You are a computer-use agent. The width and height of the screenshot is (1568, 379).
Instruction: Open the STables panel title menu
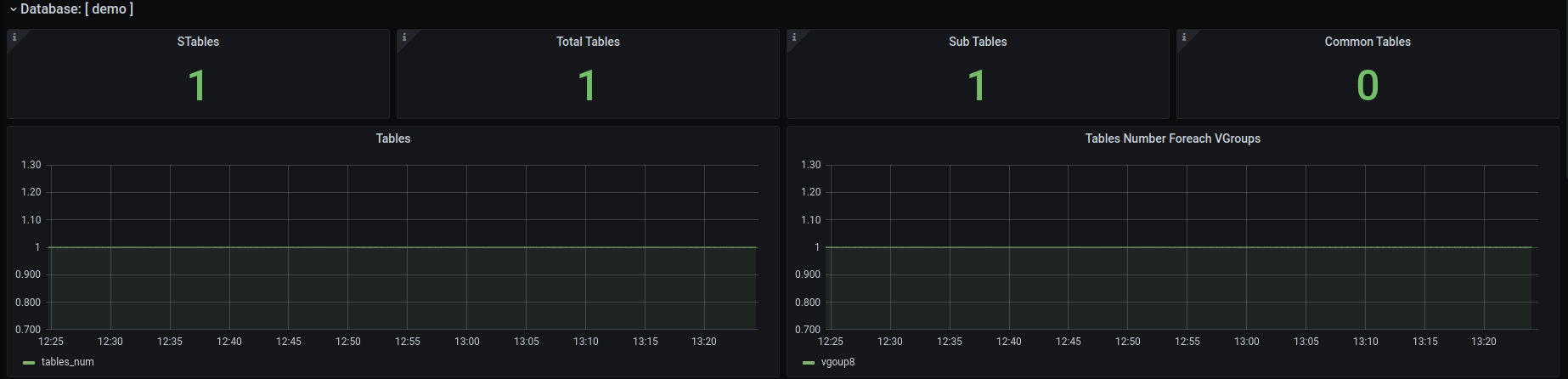(198, 42)
